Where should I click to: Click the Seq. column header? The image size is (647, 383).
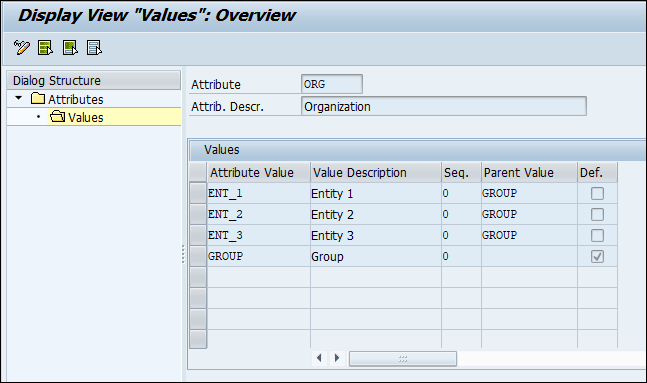point(461,172)
